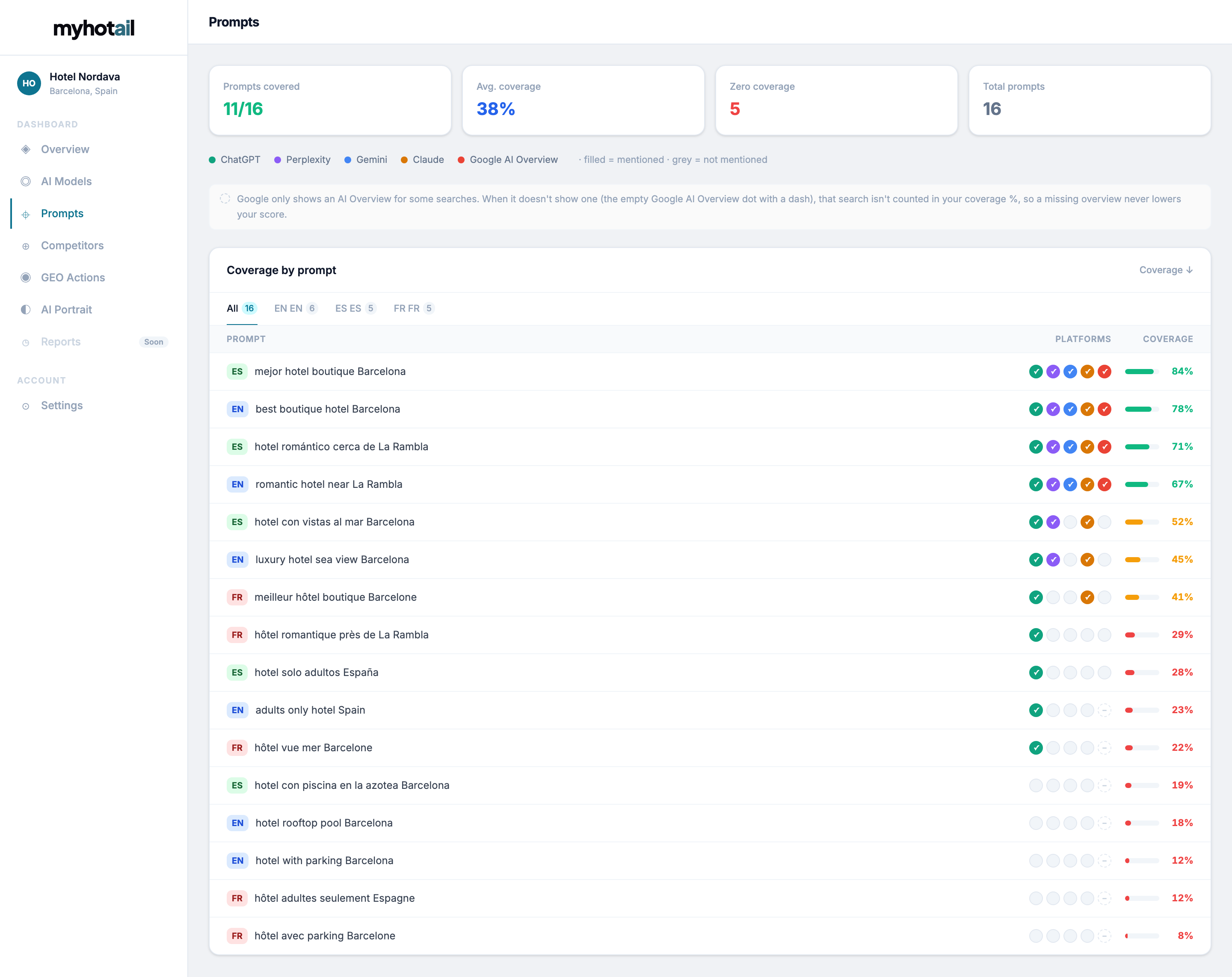This screenshot has height=977, width=1232.
Task: Click prompt text 'hotel con piscina en la azotea Barcelona'
Action: [x=352, y=786]
